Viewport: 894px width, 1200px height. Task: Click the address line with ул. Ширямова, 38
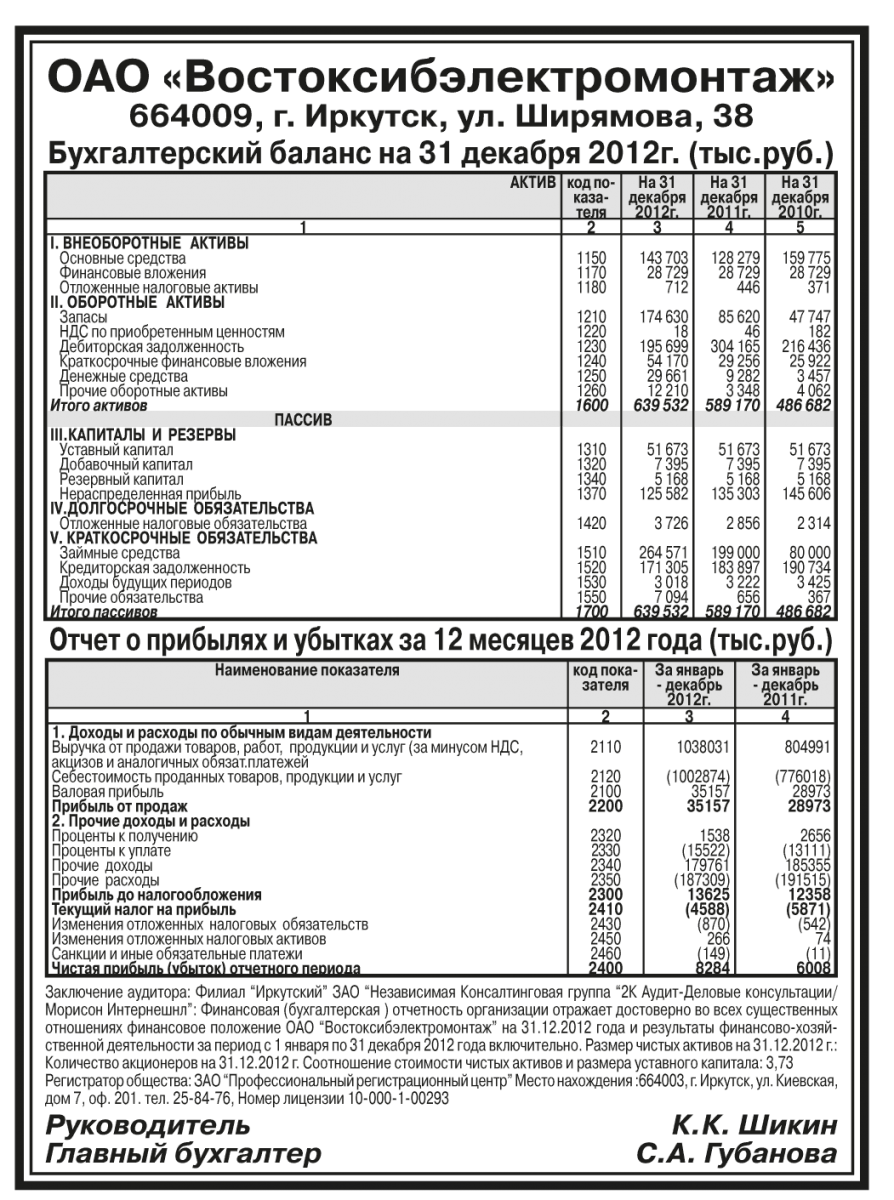click(x=447, y=119)
